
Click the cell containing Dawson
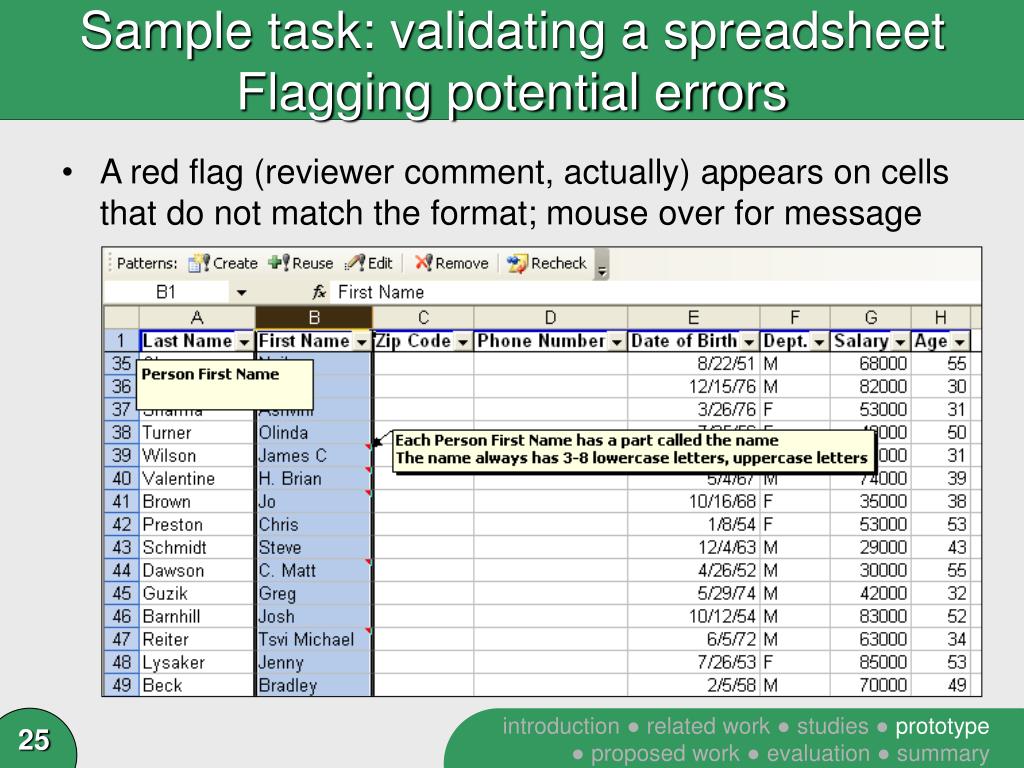(x=197, y=570)
